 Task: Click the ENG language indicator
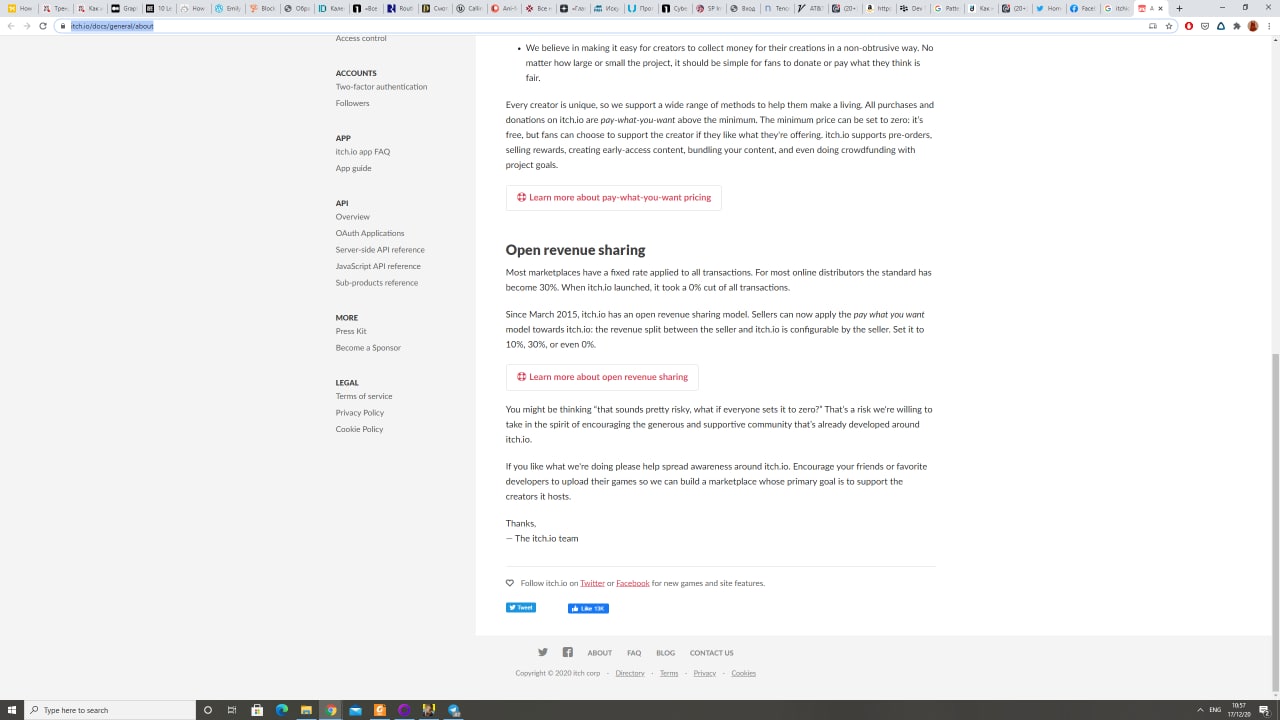click(1215, 710)
